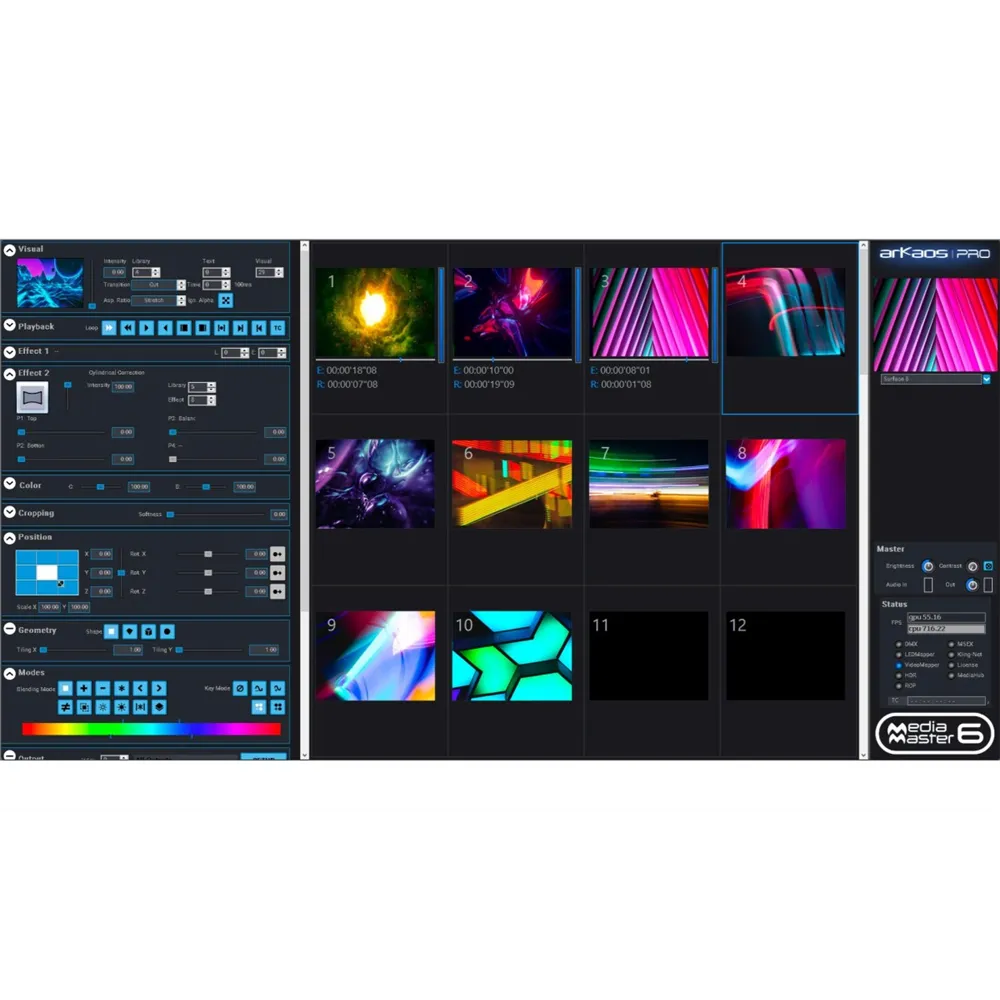Select the not-equal difference Blending Mode icon
1000x1000 pixels.
click(65, 707)
